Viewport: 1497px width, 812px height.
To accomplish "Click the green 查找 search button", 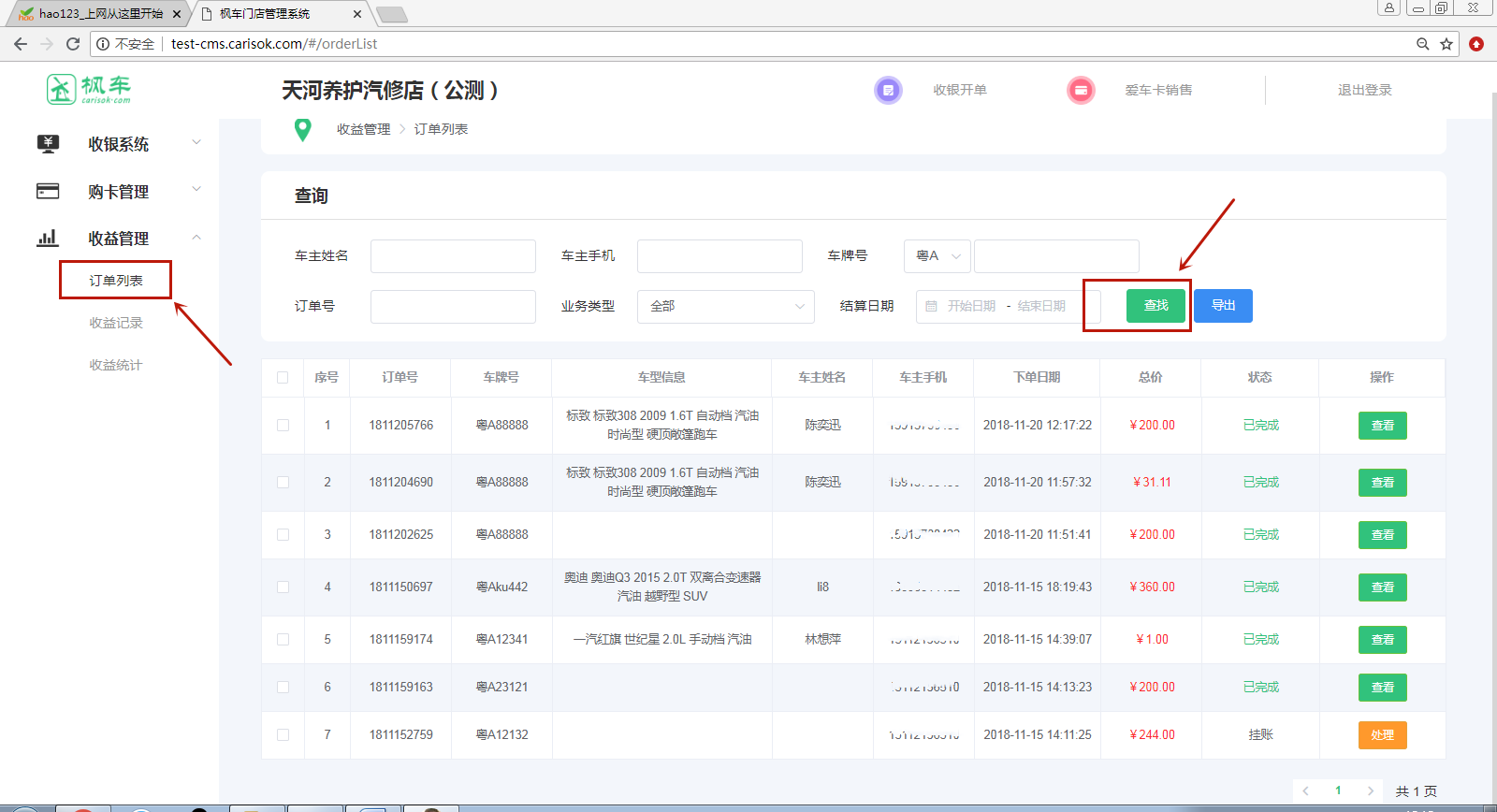I will tap(1155, 306).
